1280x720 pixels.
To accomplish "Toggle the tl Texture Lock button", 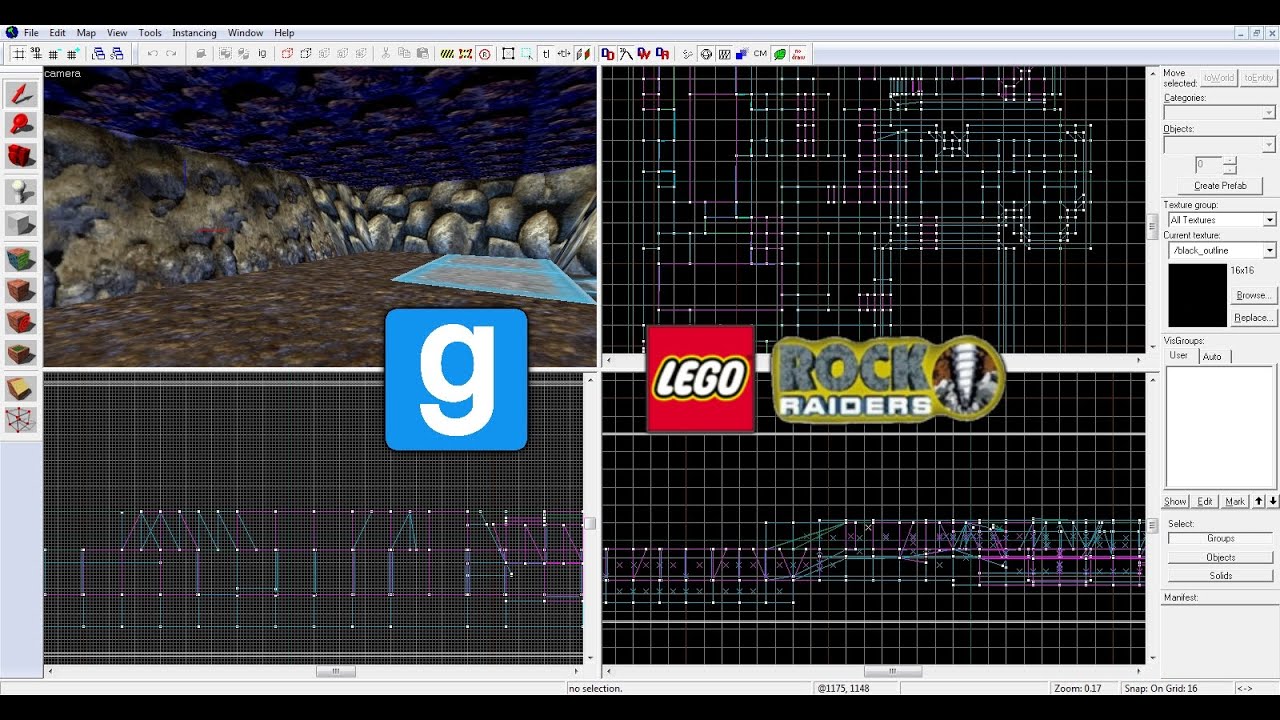I will 545,53.
